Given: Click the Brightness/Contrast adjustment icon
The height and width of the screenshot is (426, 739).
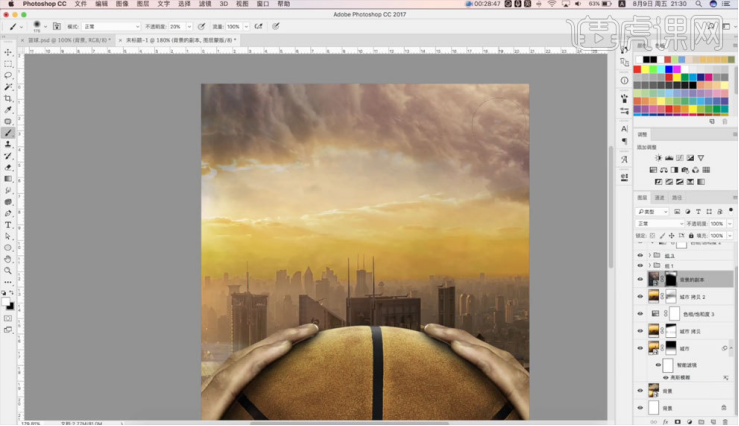Looking at the screenshot, I should pyautogui.click(x=657, y=158).
